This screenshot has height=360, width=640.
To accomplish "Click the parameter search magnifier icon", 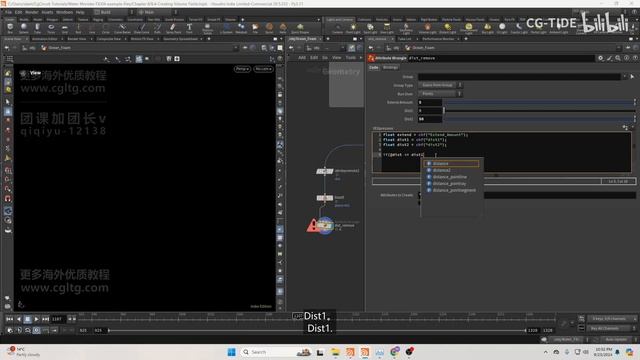I will (x=618, y=58).
